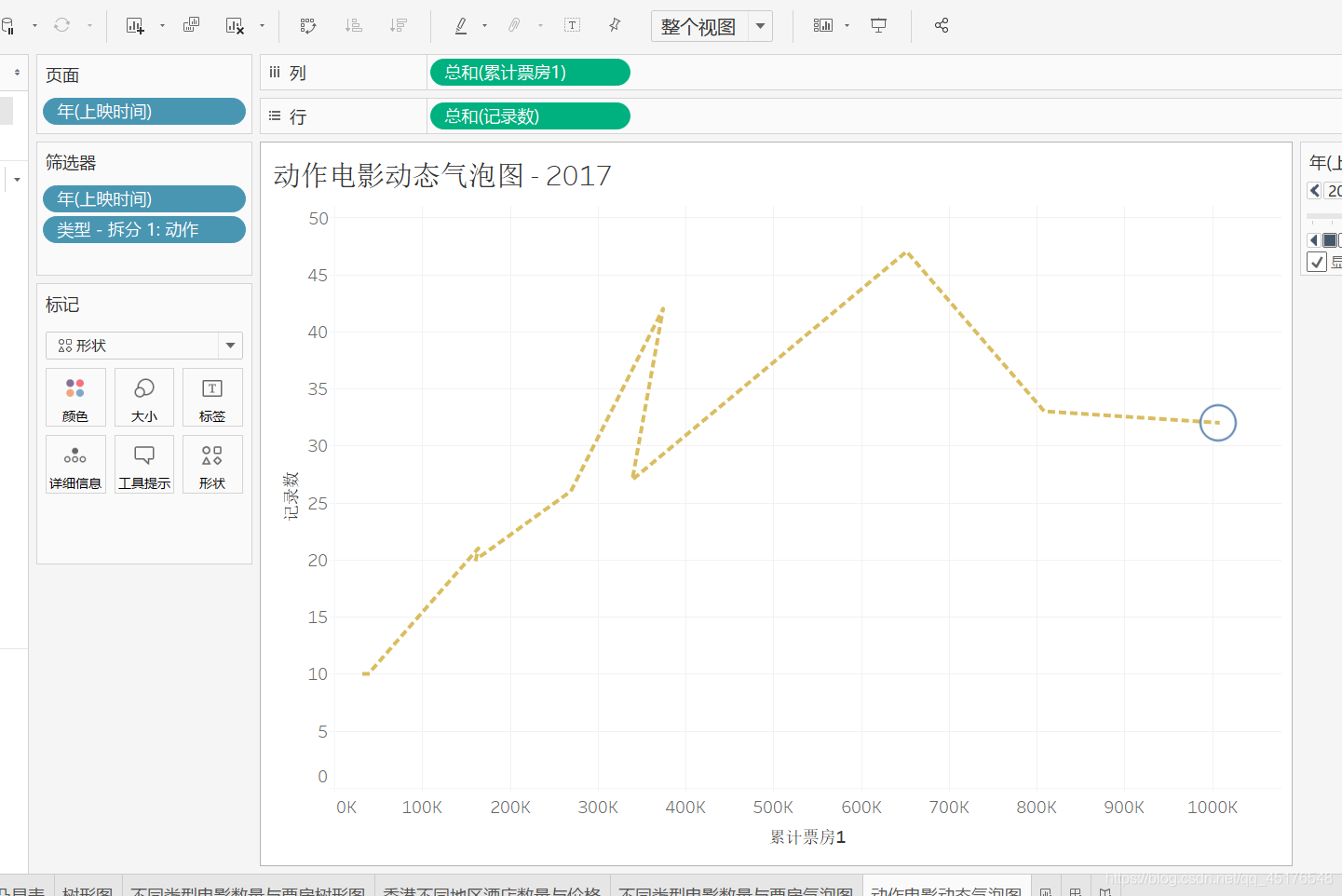Viewport: 1342px width, 896px height.
Task: Click the refresh run update icon
Action: pyautogui.click(x=62, y=25)
